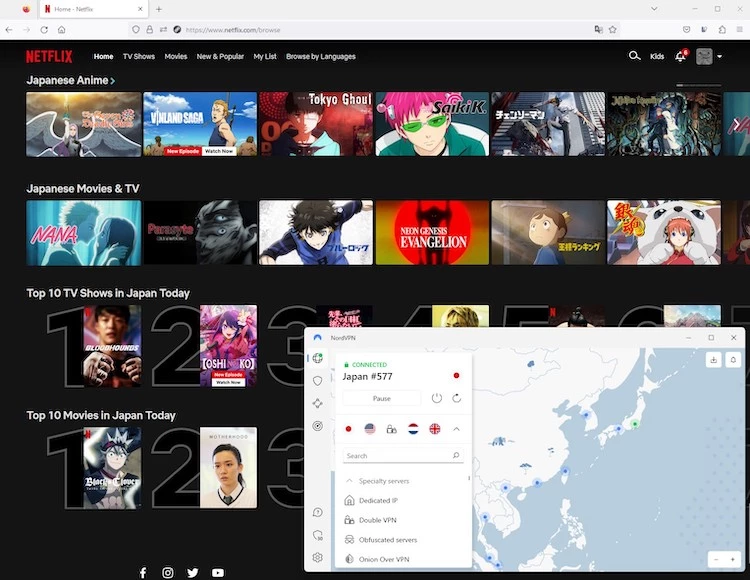Open Netflix YouTube channel icon
The image size is (750, 580).
pyautogui.click(x=218, y=572)
